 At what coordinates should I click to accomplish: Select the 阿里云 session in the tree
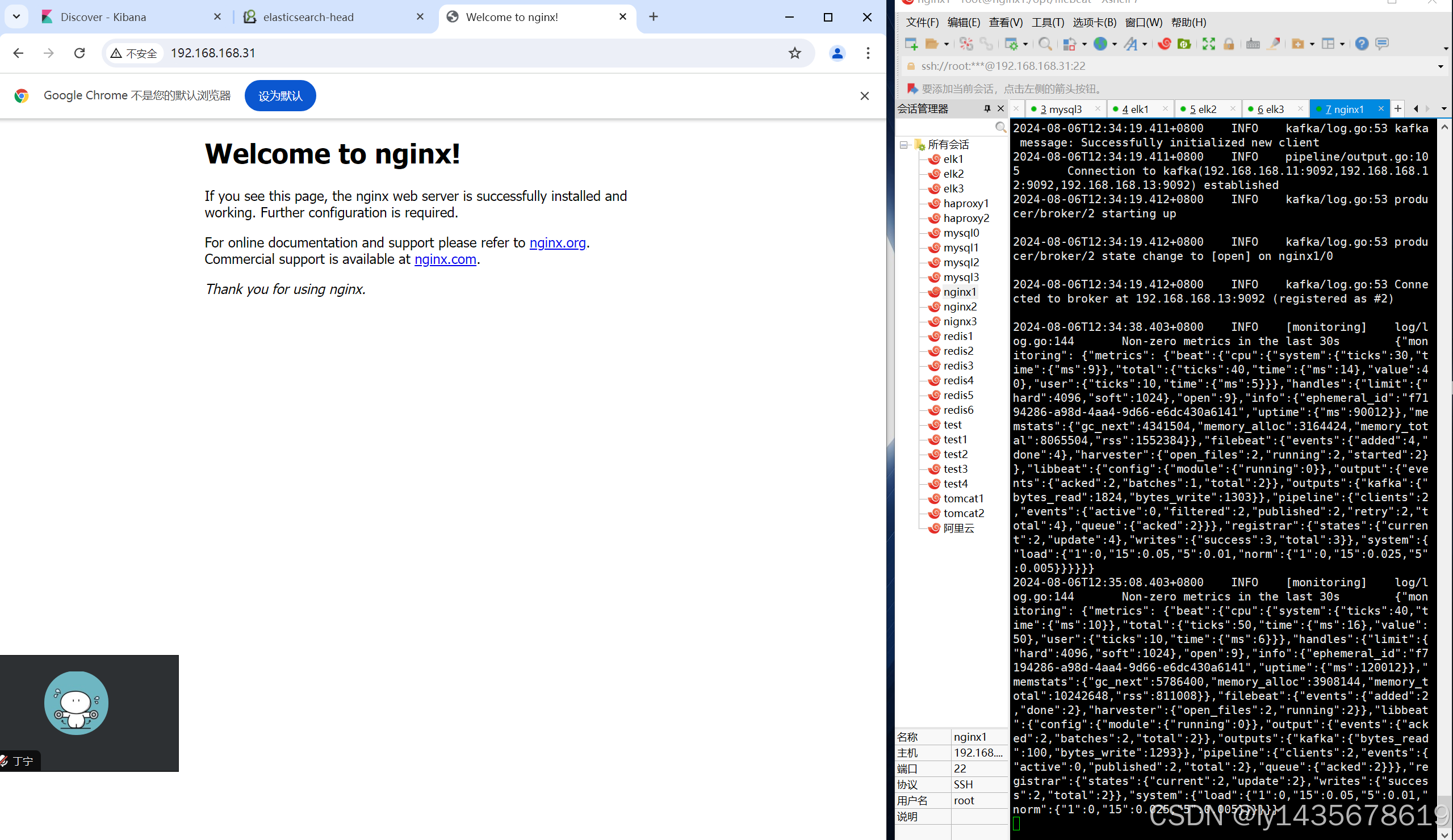click(x=958, y=528)
